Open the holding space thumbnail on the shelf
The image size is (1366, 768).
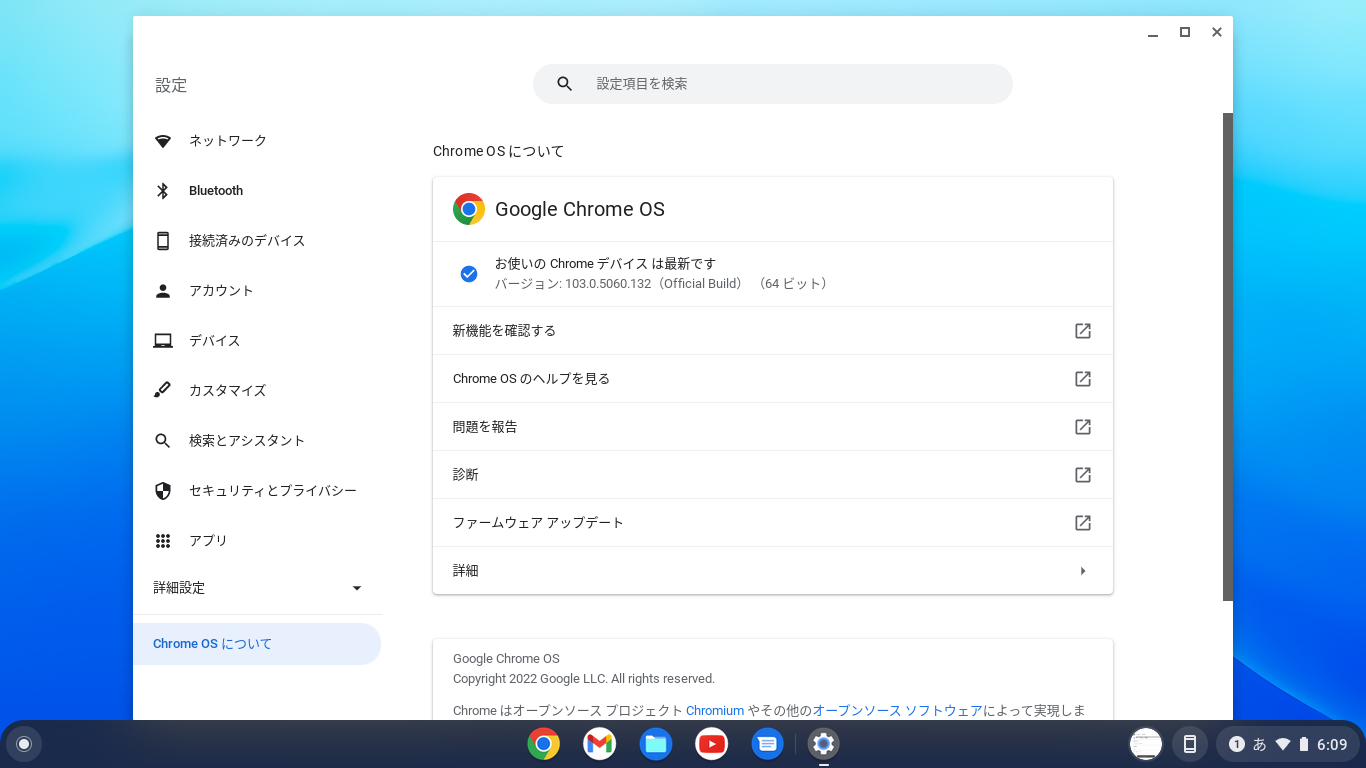tap(1146, 744)
